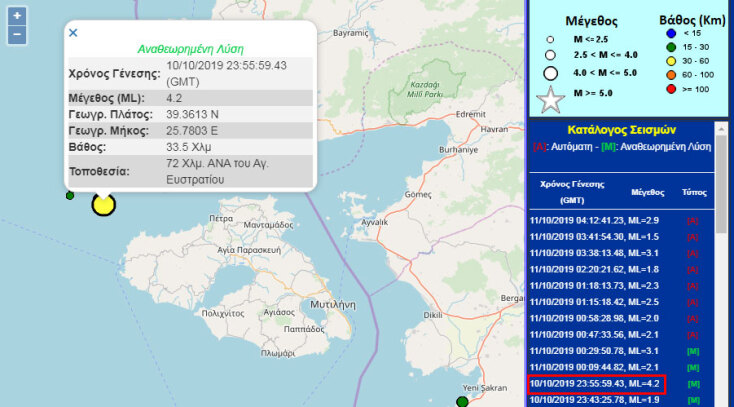Open event 11/10/2019 00:58:28.98, ML=2.0
Viewport: 734px width, 407px height.
point(594,318)
